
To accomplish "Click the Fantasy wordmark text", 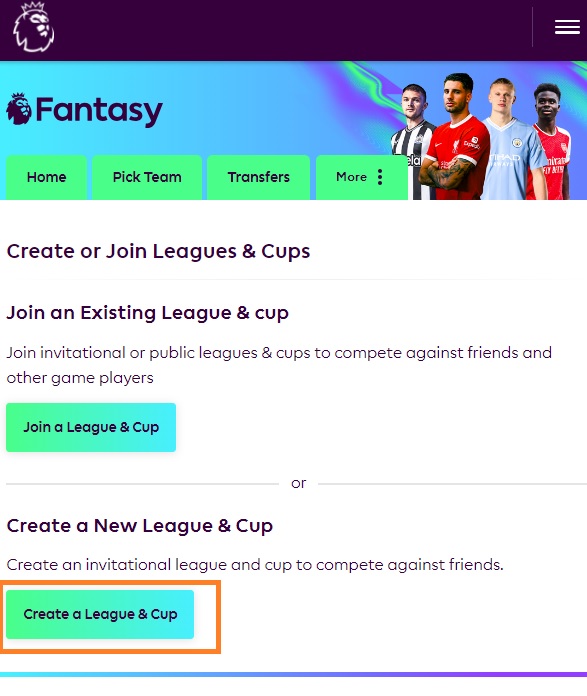I will (99, 111).
